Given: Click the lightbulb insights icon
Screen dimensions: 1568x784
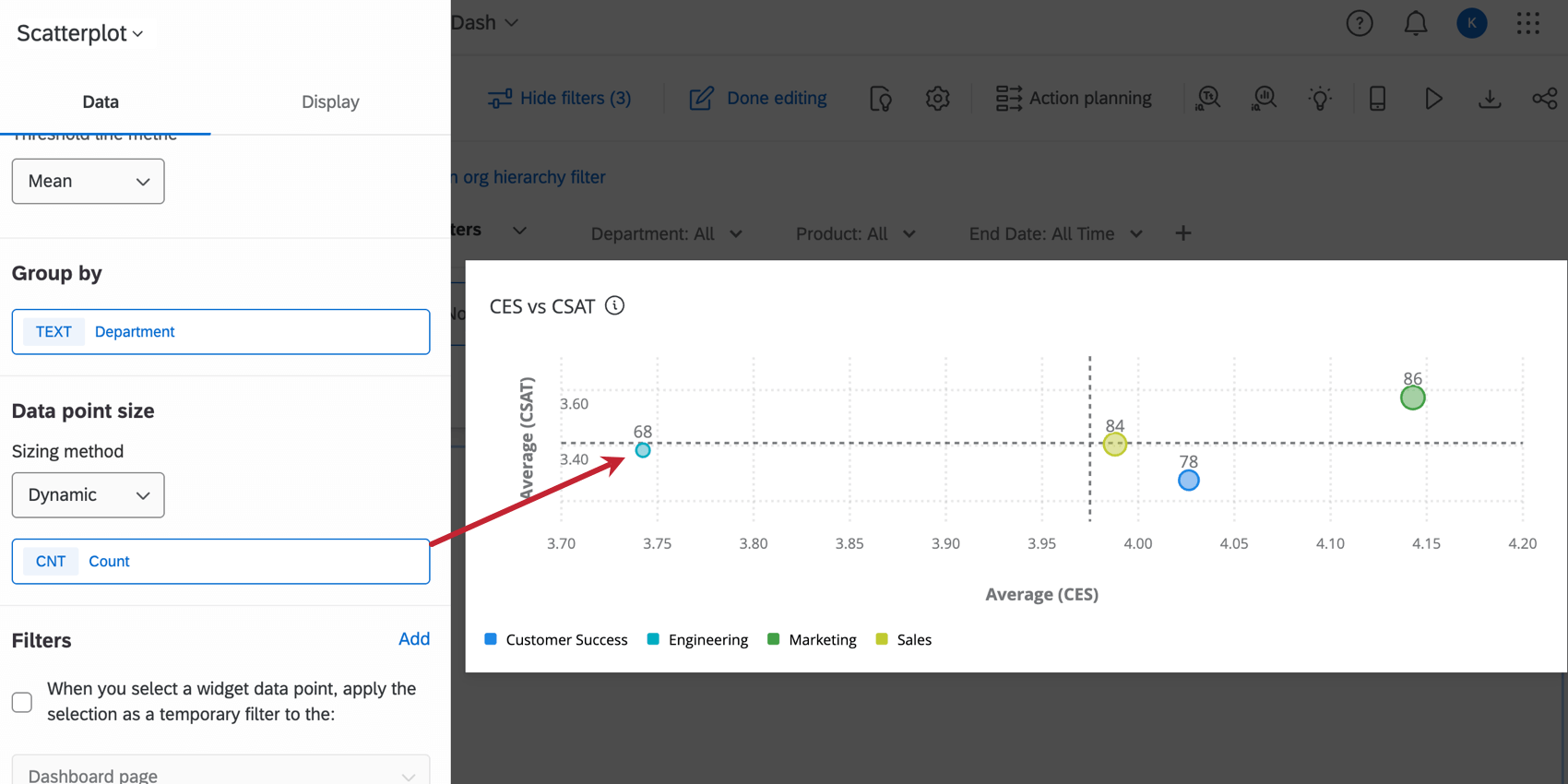Looking at the screenshot, I should pos(1320,98).
